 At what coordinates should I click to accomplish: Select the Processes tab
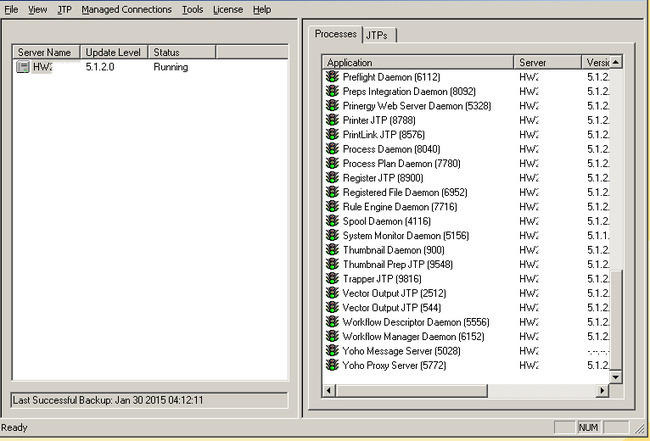click(335, 34)
